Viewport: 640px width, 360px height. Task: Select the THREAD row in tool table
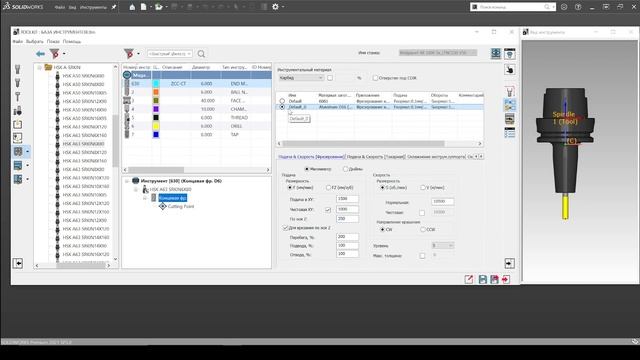[x=197, y=118]
